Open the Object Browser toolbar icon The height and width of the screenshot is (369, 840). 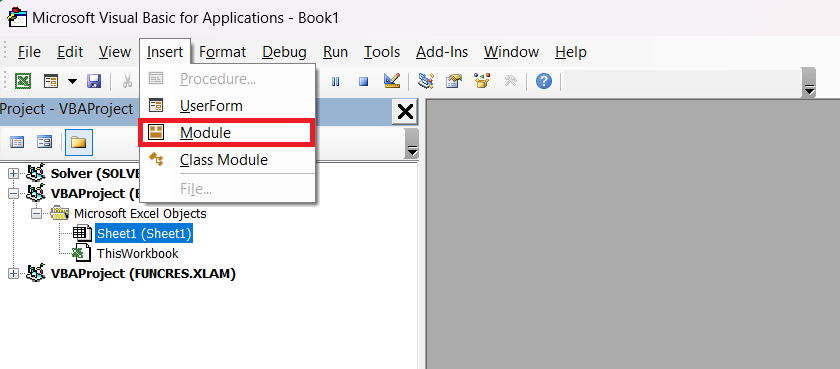[x=482, y=81]
